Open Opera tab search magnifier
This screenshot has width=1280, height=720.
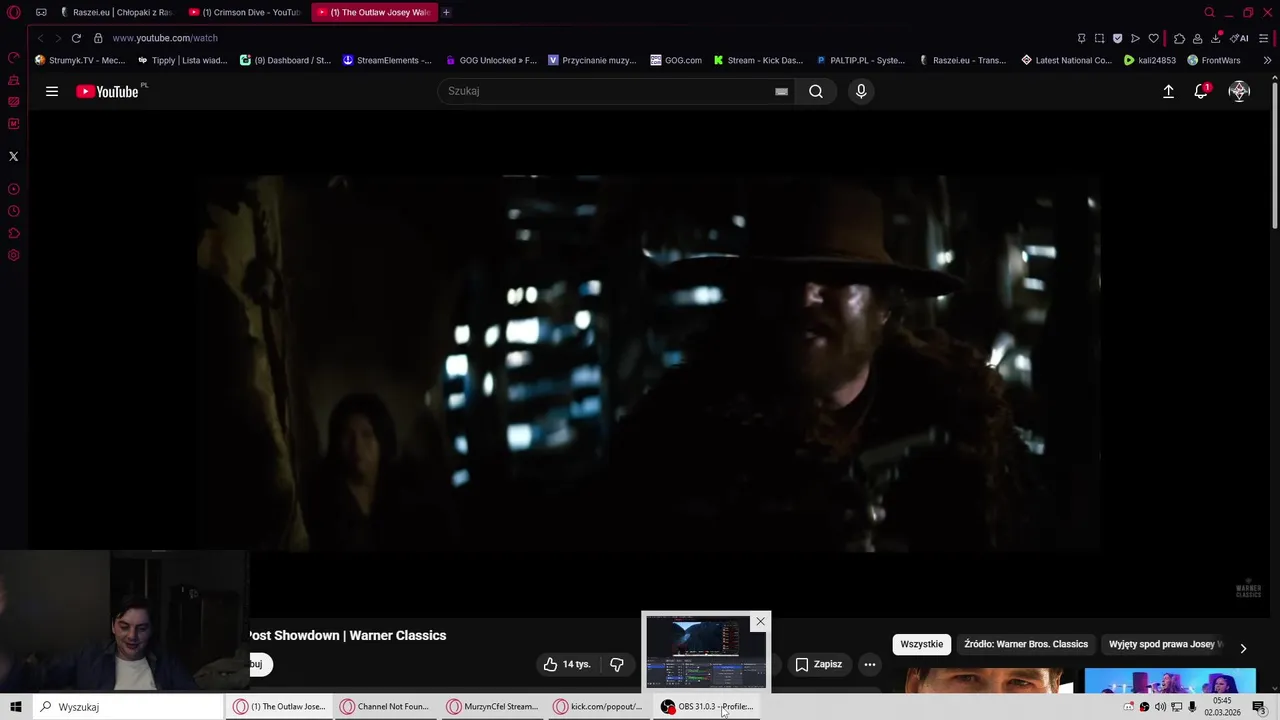coord(1209,12)
